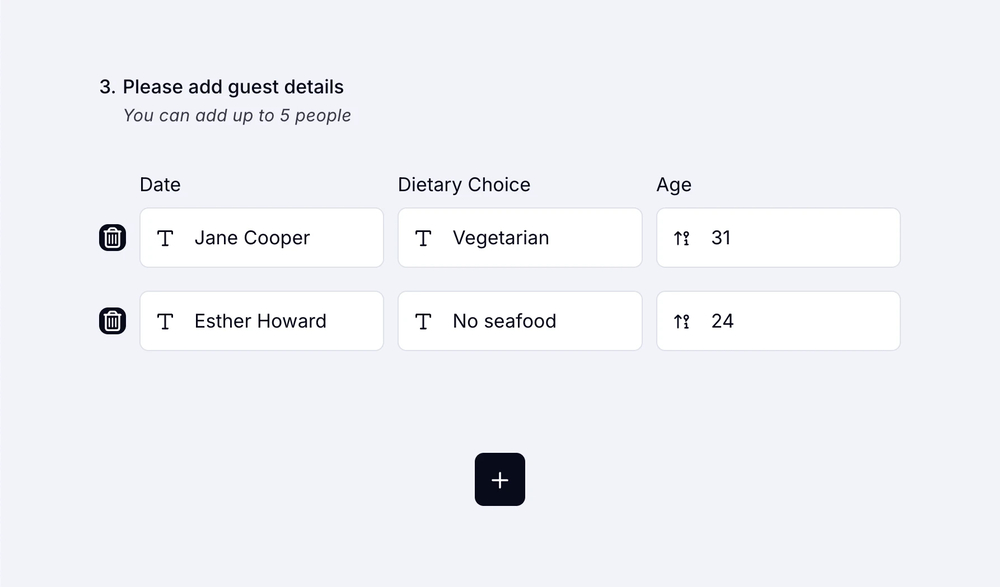Click the delete icon next to Esther Howard's row
The image size is (1000, 587).
point(112,320)
